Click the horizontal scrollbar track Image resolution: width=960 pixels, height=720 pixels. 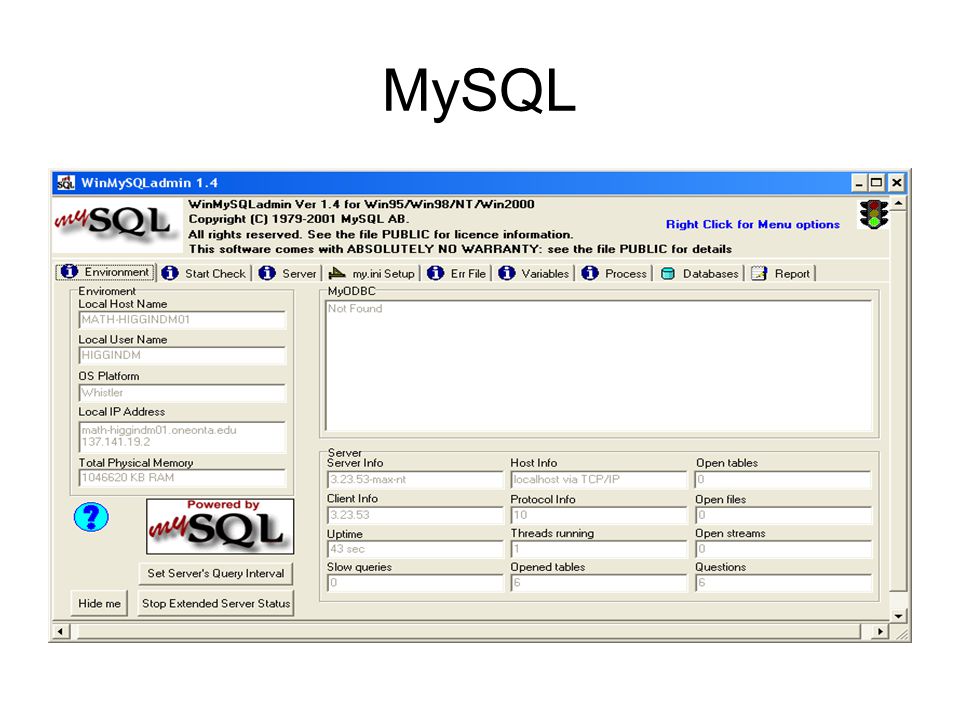(468, 631)
